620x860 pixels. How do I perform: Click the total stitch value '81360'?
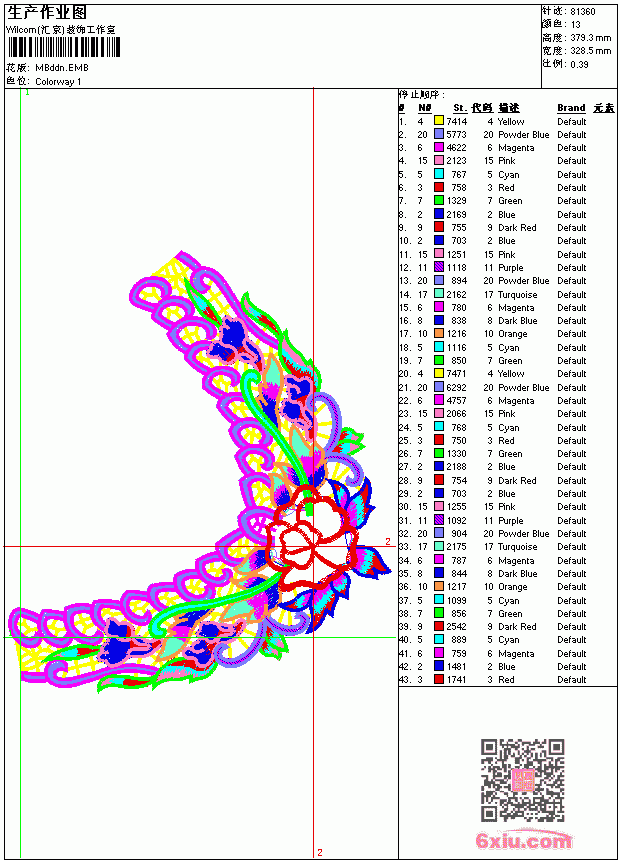583,11
